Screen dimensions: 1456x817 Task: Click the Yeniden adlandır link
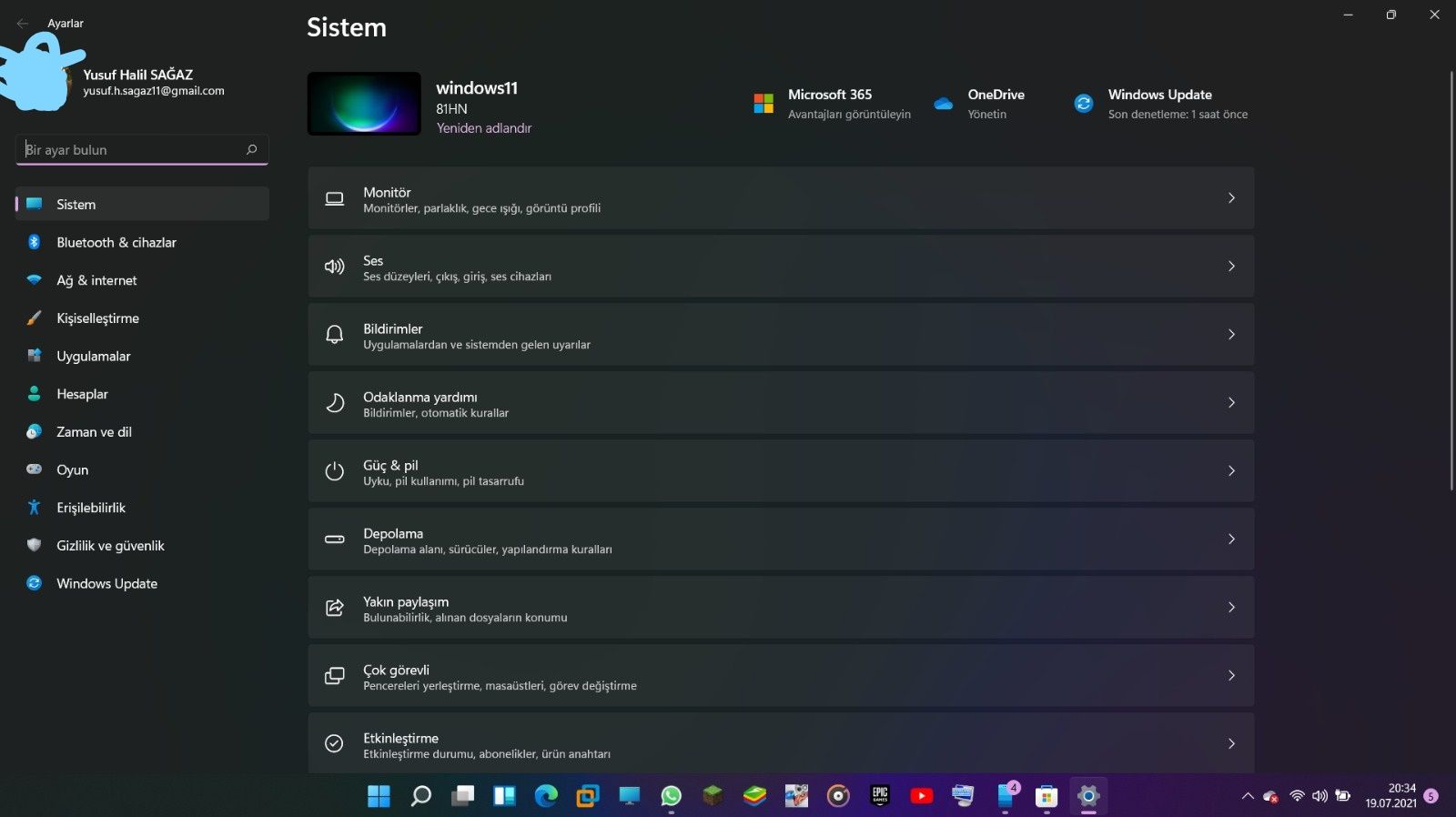(483, 128)
